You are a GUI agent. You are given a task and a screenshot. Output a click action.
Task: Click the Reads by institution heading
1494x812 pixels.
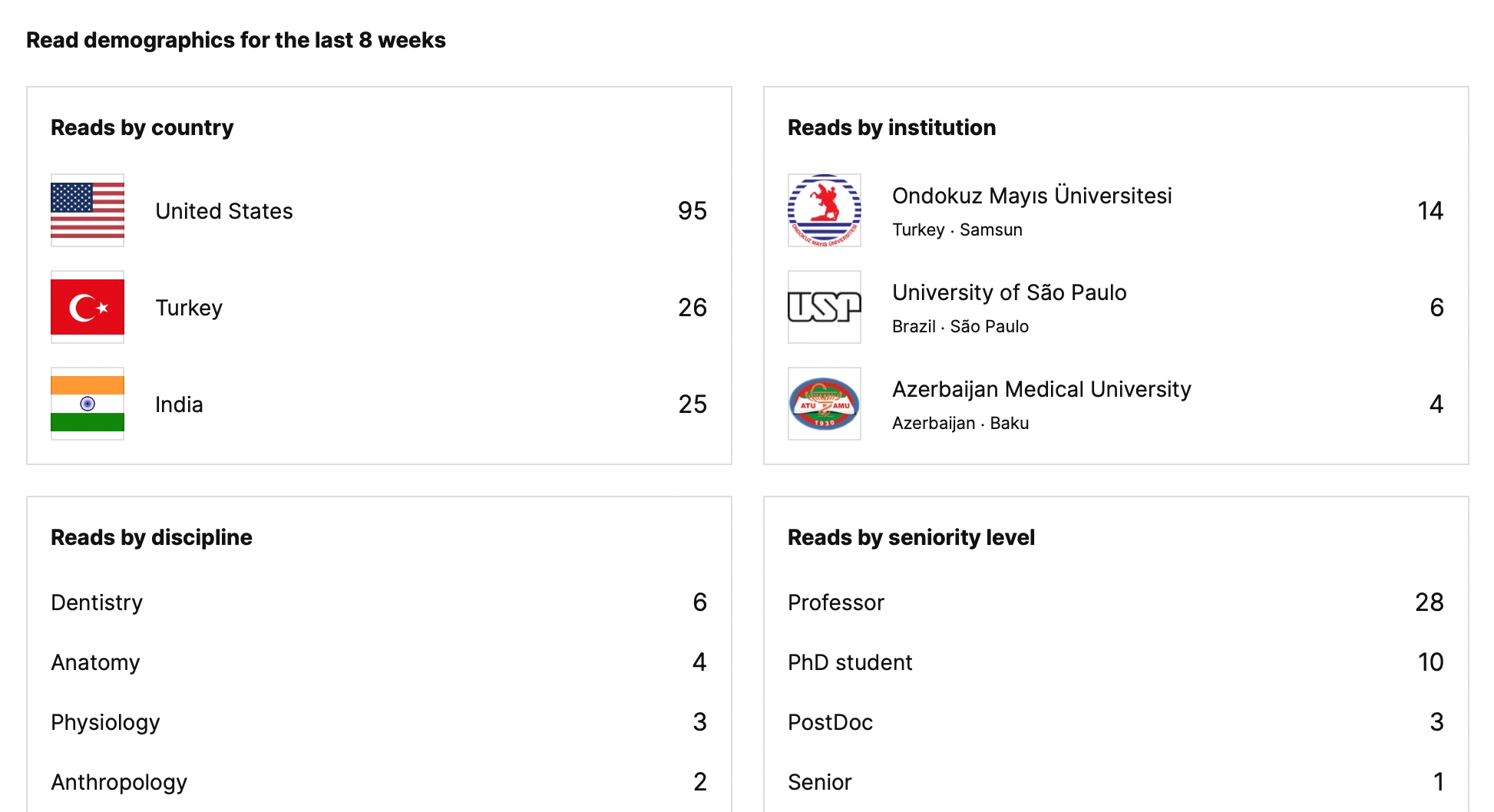tap(891, 127)
